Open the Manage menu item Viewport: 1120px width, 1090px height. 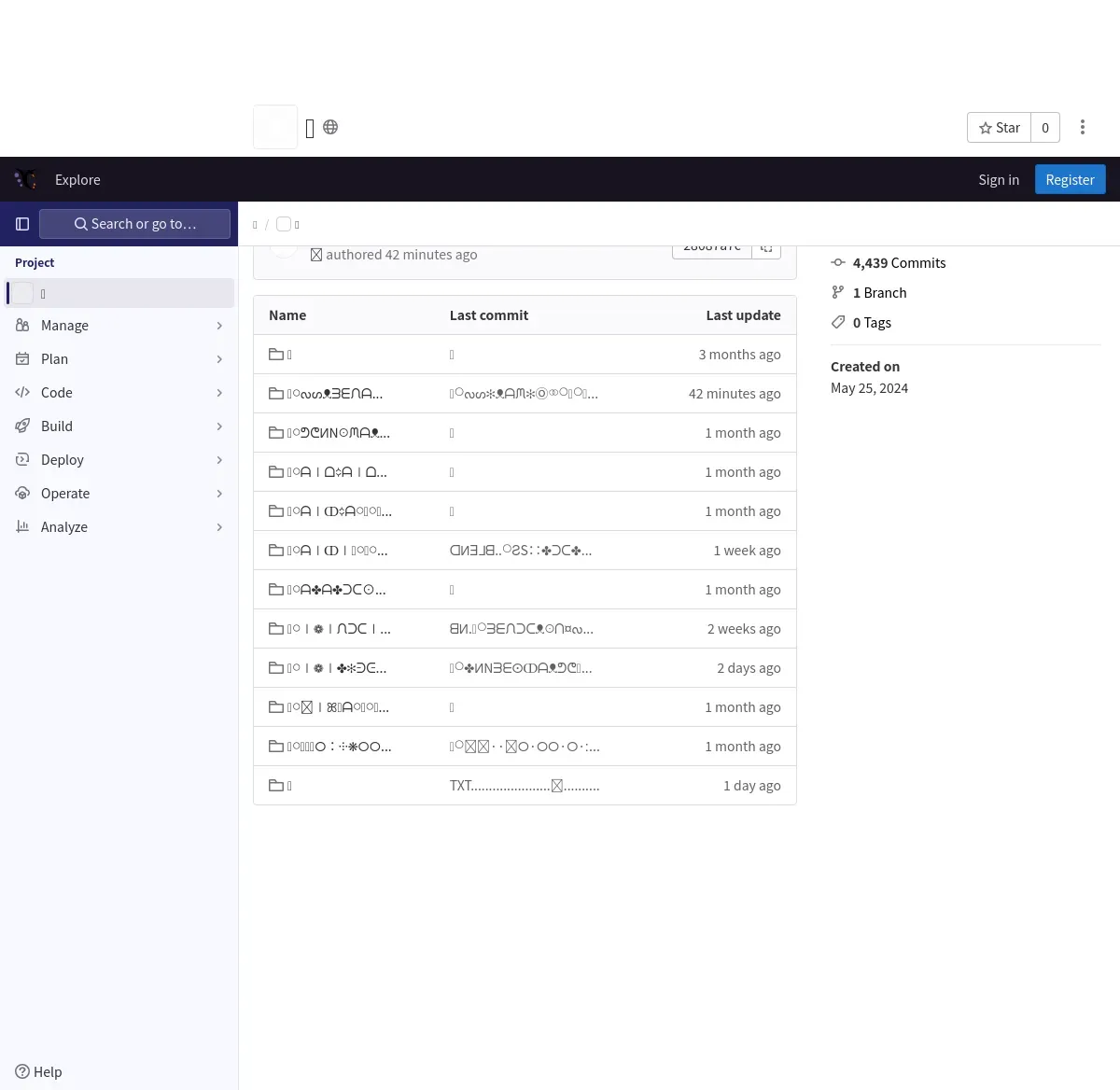coord(119,326)
